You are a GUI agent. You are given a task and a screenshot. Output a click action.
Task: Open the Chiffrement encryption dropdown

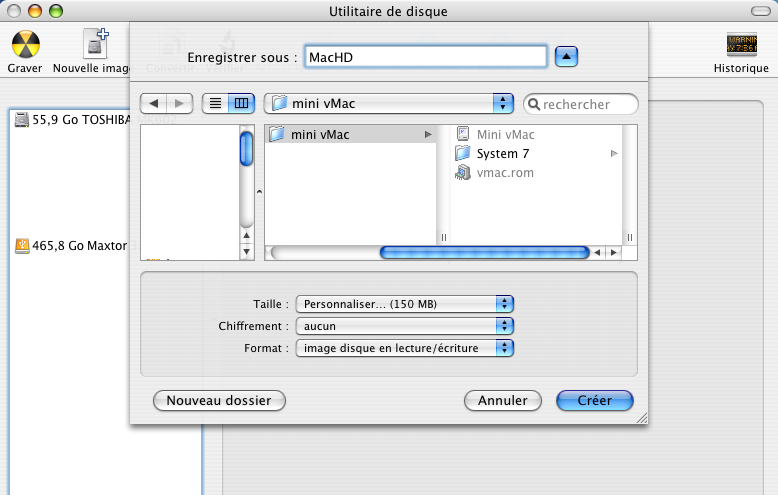point(404,326)
